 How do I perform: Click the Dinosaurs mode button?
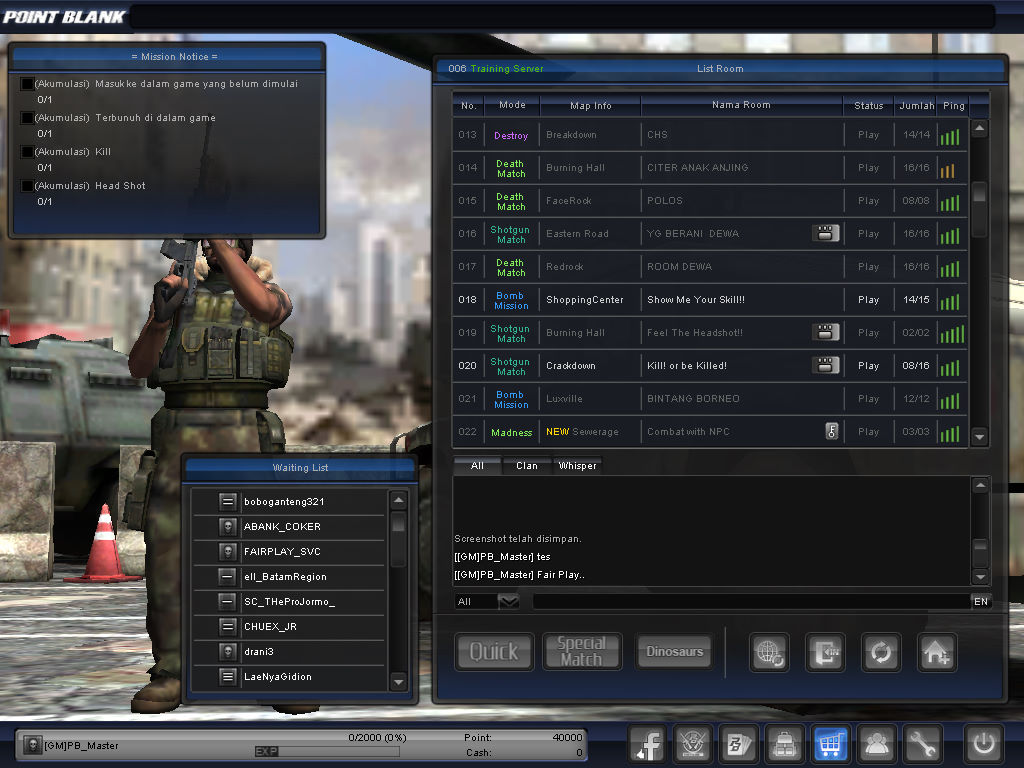click(x=674, y=651)
